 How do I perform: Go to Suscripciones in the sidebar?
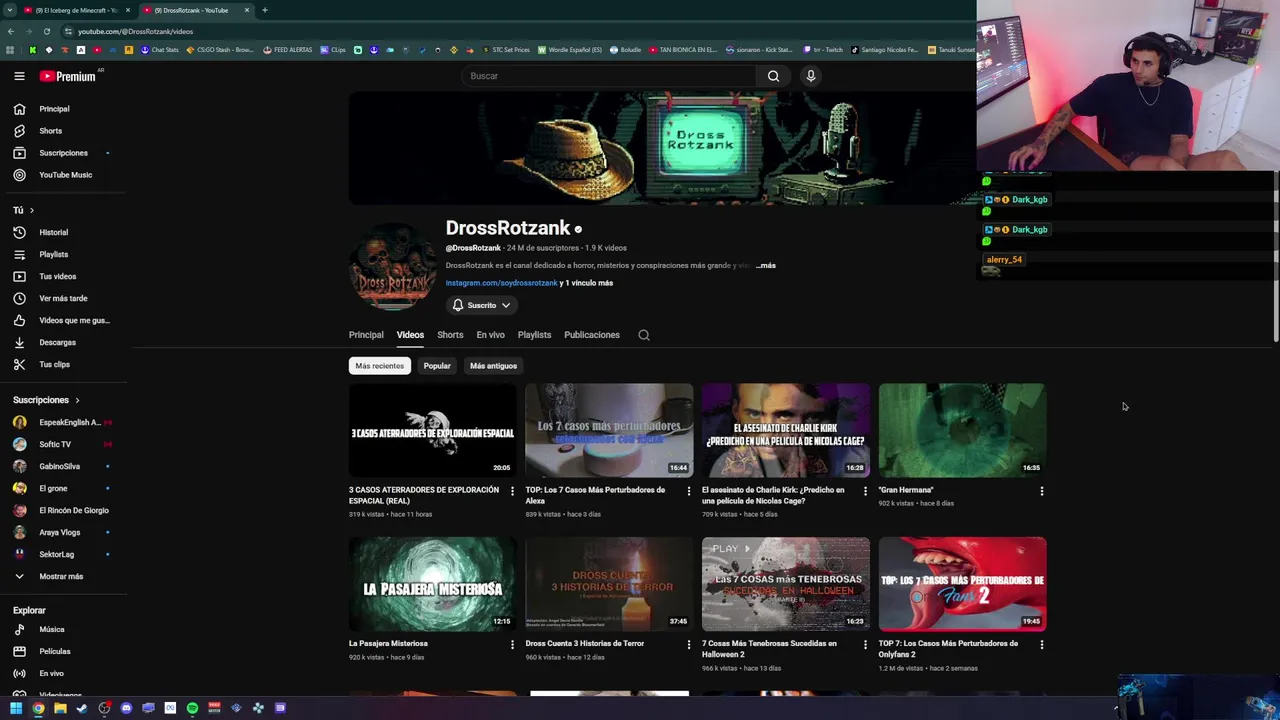63,153
